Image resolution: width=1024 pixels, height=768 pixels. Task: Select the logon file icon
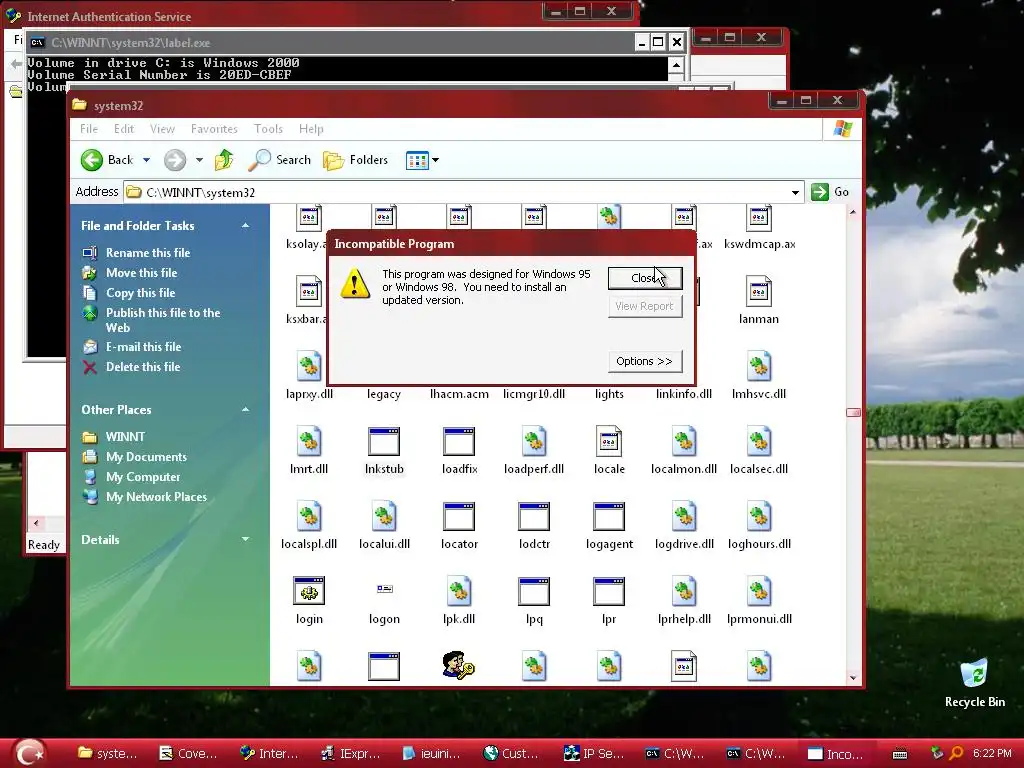tap(384, 589)
